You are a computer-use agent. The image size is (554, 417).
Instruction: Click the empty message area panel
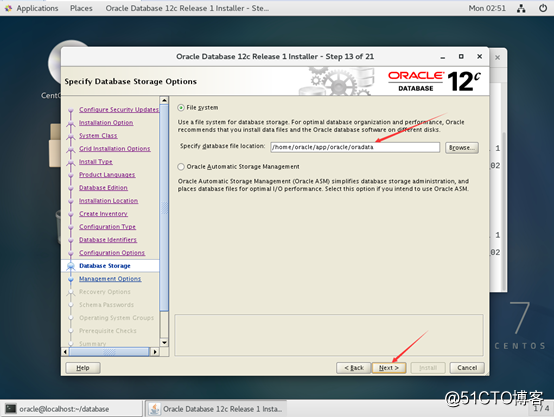pos(329,335)
